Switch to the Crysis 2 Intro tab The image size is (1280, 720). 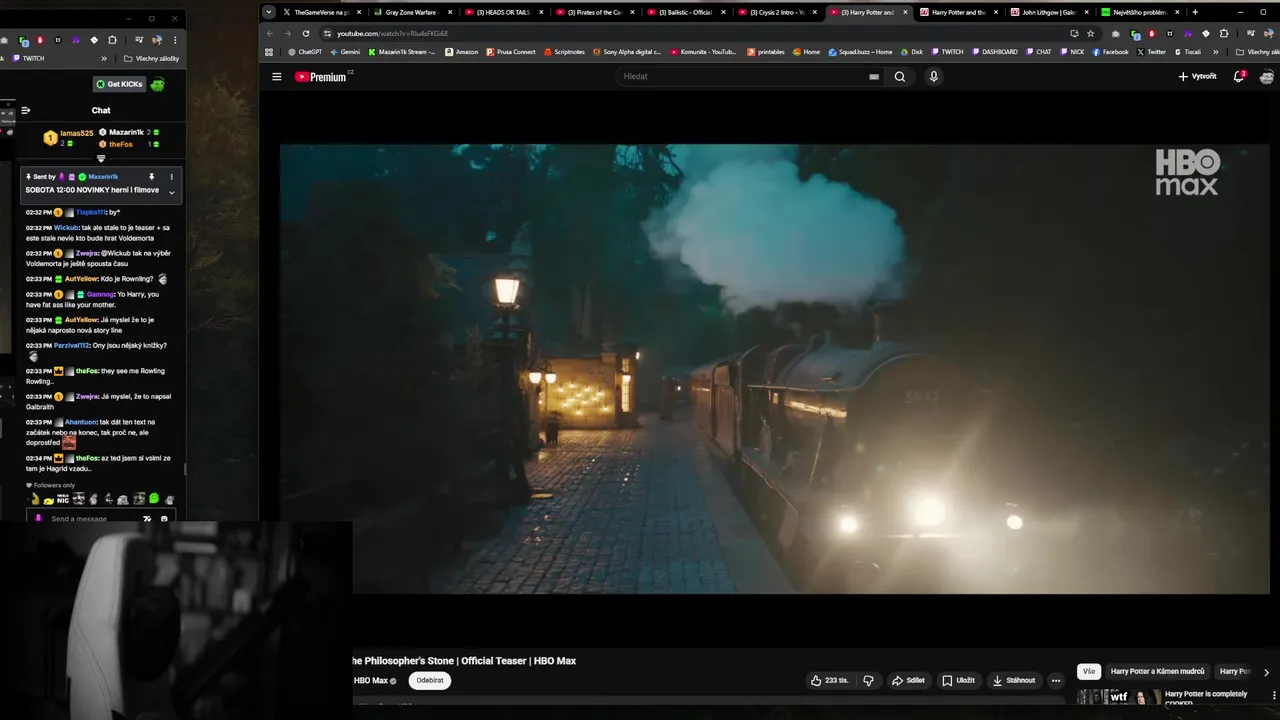point(777,12)
